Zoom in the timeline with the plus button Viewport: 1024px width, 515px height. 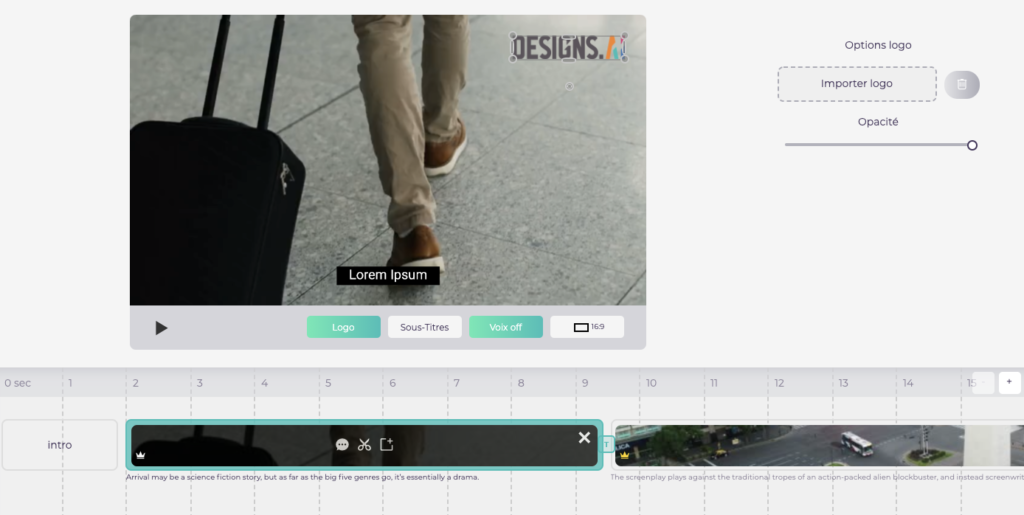(x=1009, y=382)
